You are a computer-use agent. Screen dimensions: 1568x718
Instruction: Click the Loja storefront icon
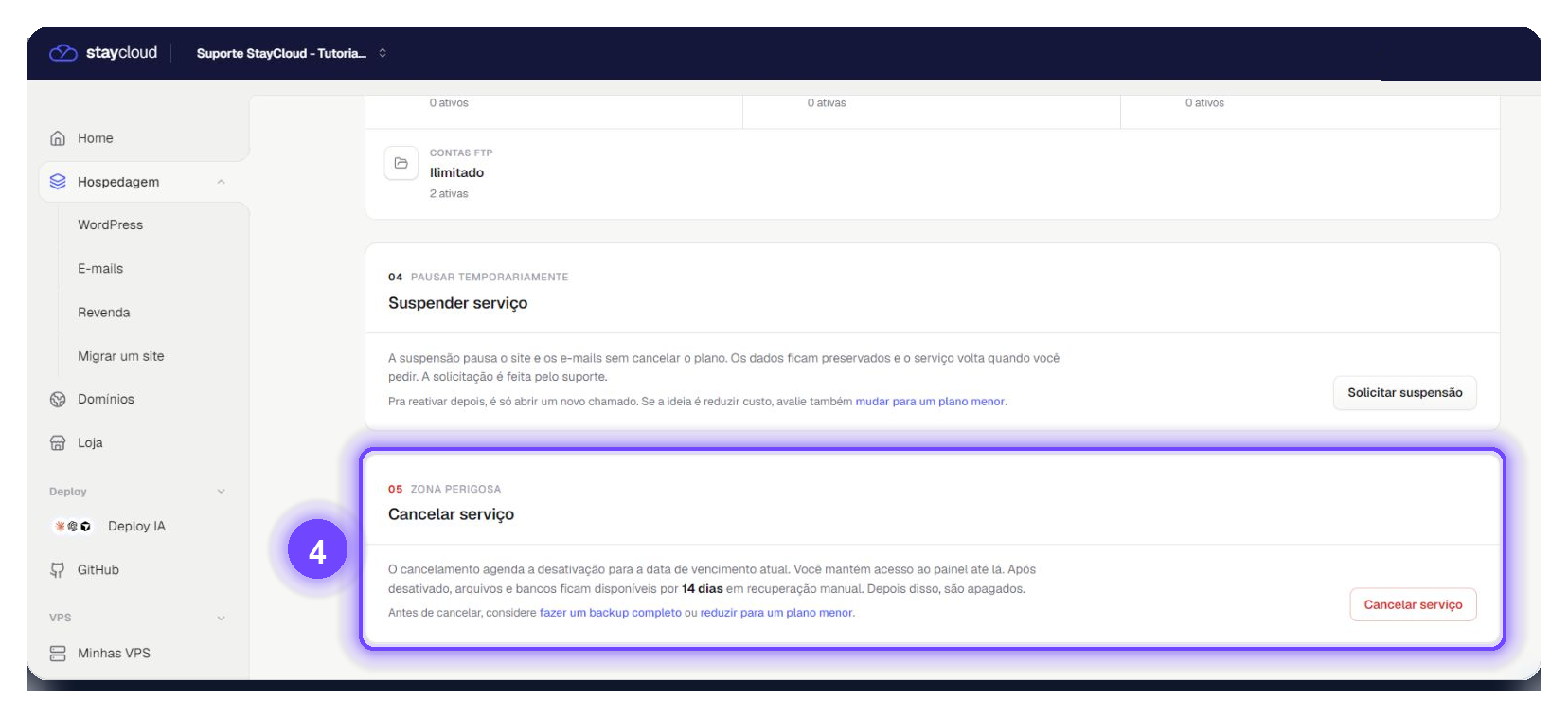pos(58,443)
